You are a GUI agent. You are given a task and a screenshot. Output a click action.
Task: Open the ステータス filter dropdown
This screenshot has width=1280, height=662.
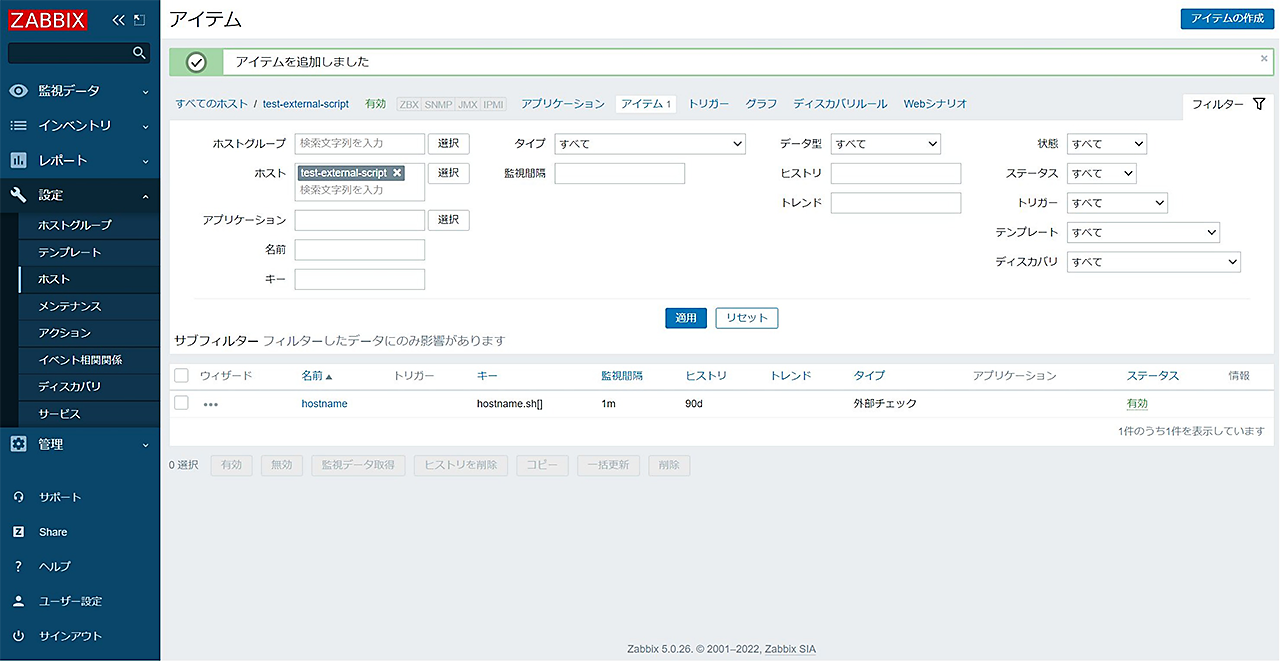point(1101,173)
